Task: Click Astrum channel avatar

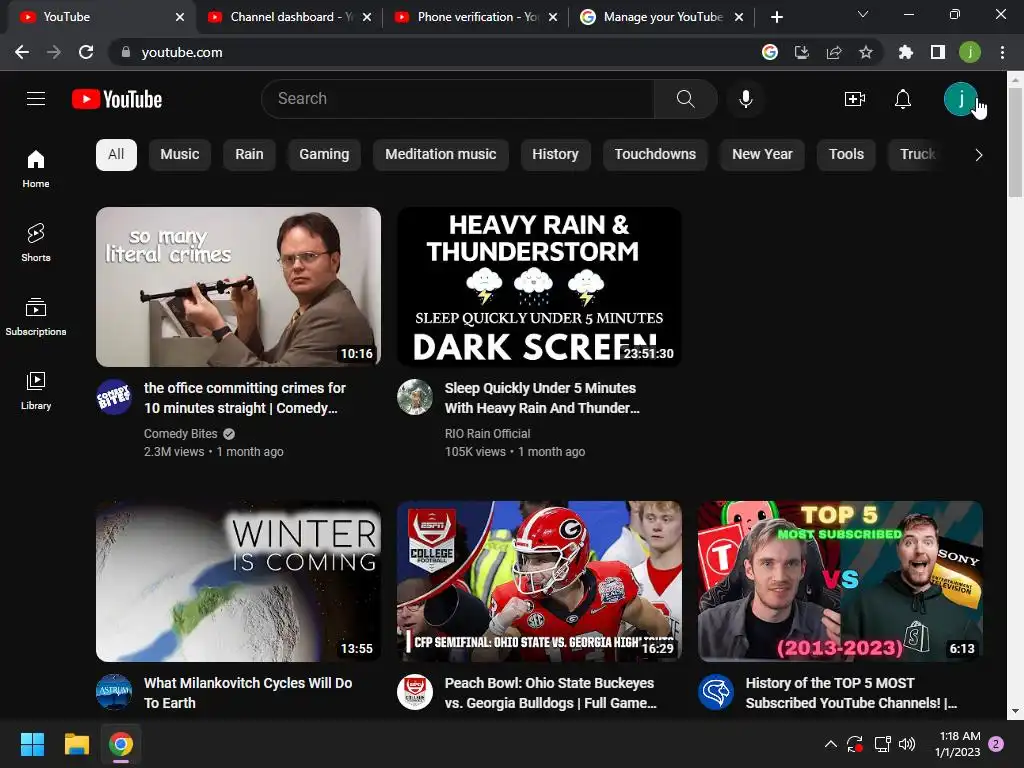Action: pos(114,692)
